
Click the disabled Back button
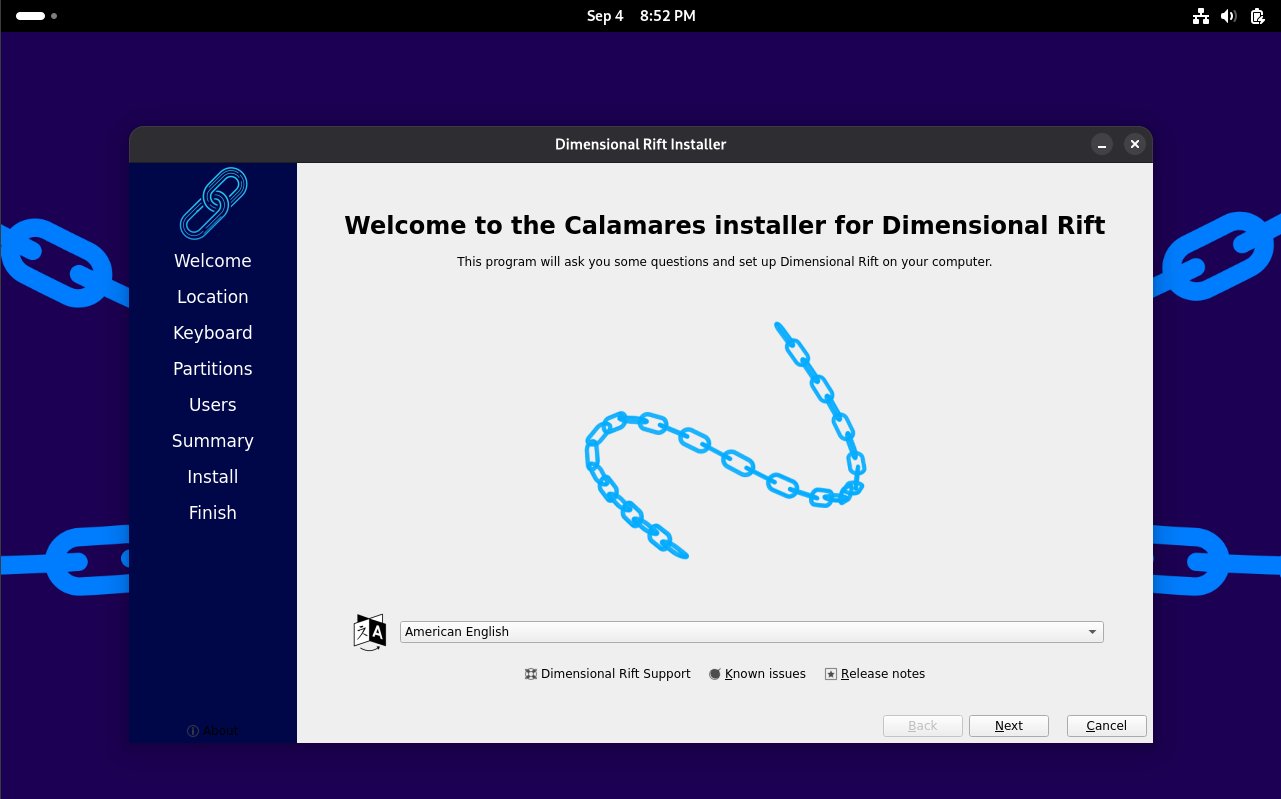coord(923,726)
